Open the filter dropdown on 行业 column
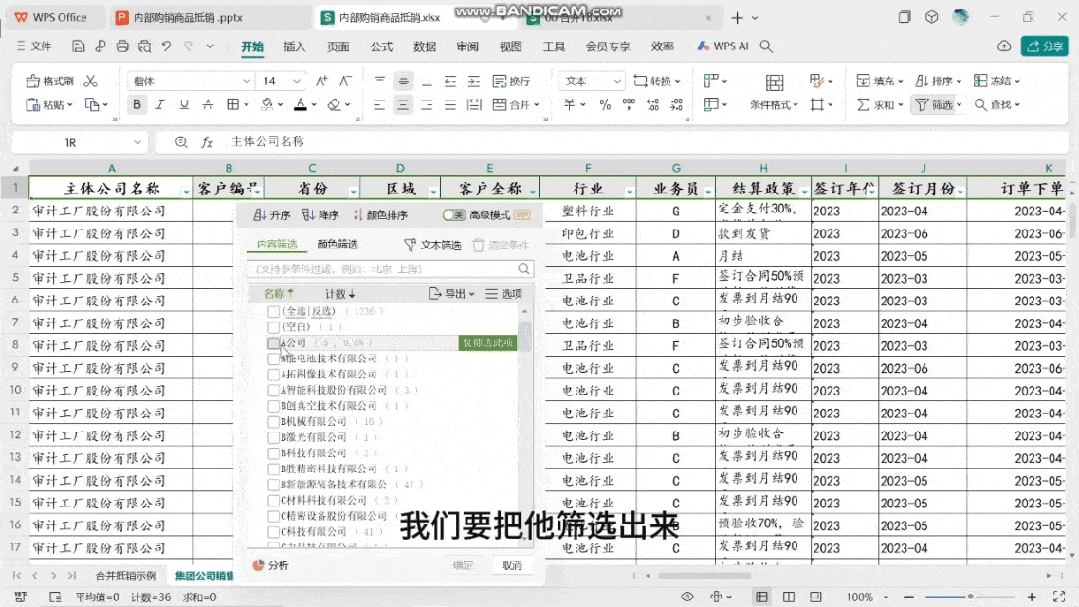The image size is (1079, 607). coord(630,191)
